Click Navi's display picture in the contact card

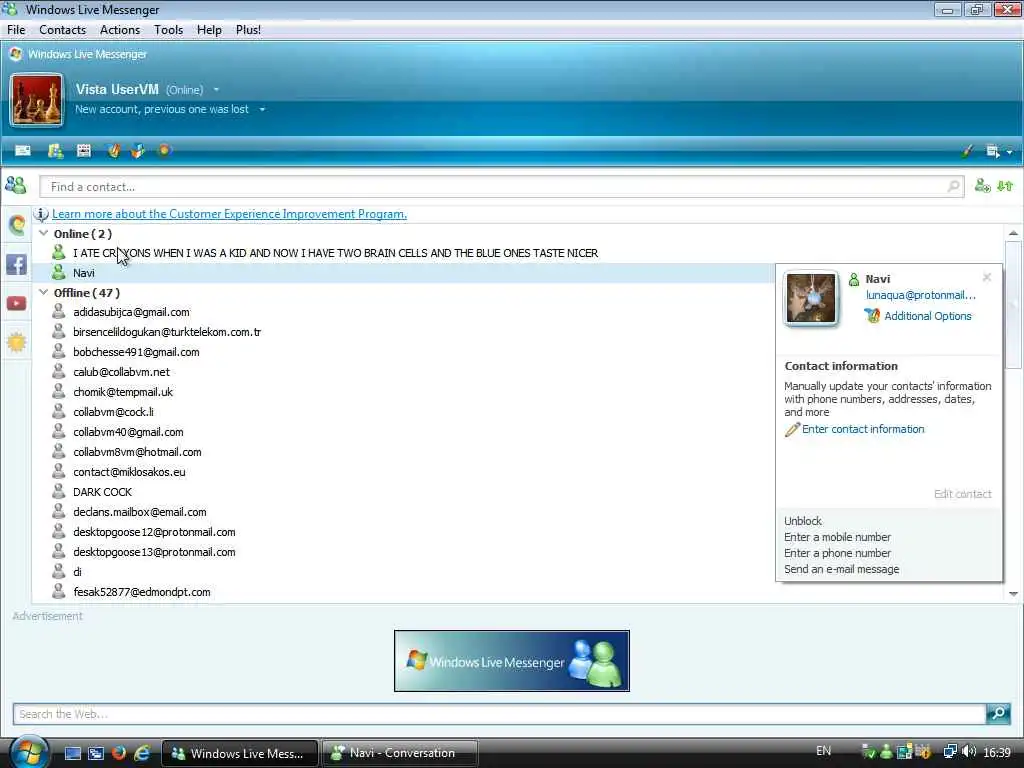tap(810, 298)
